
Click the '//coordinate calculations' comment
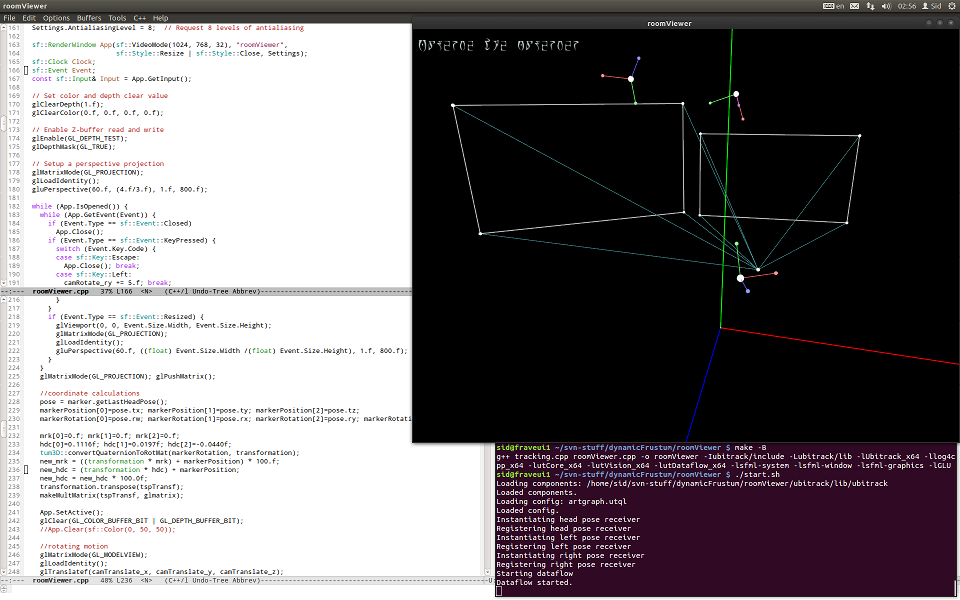tap(89, 393)
